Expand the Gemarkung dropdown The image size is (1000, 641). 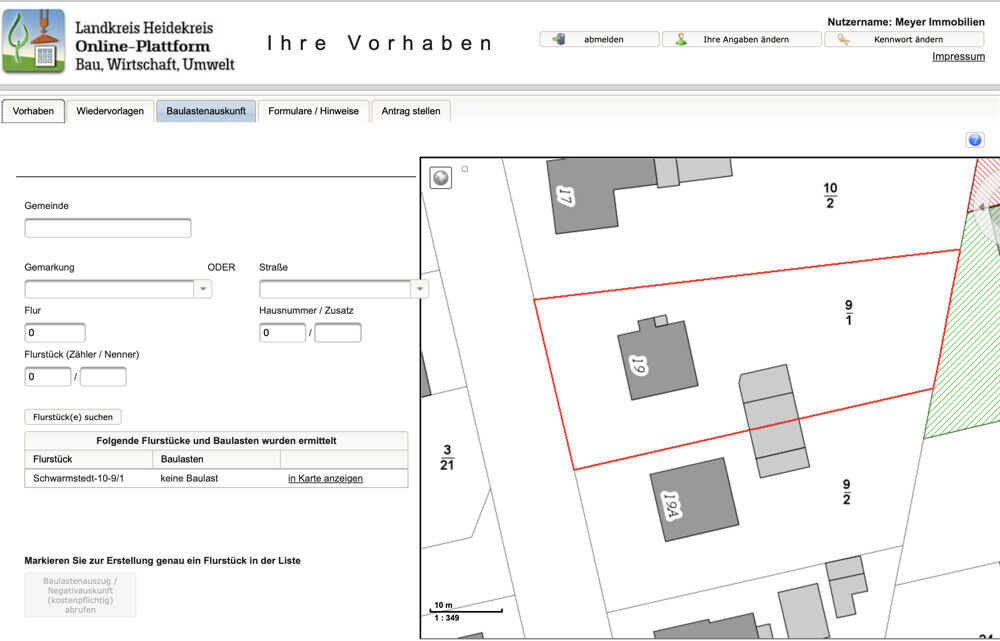point(203,289)
